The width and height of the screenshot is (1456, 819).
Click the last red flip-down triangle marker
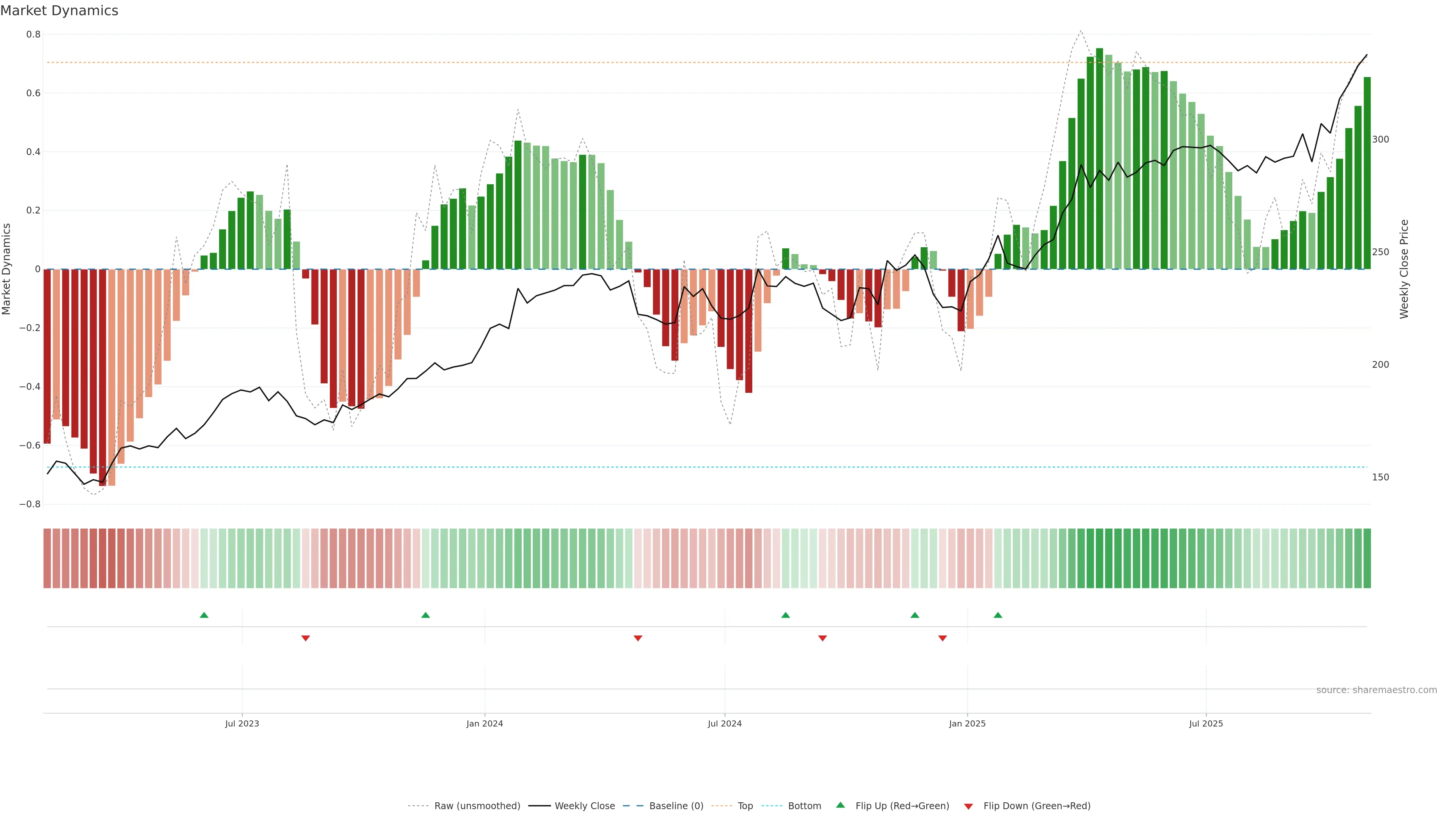tap(942, 638)
